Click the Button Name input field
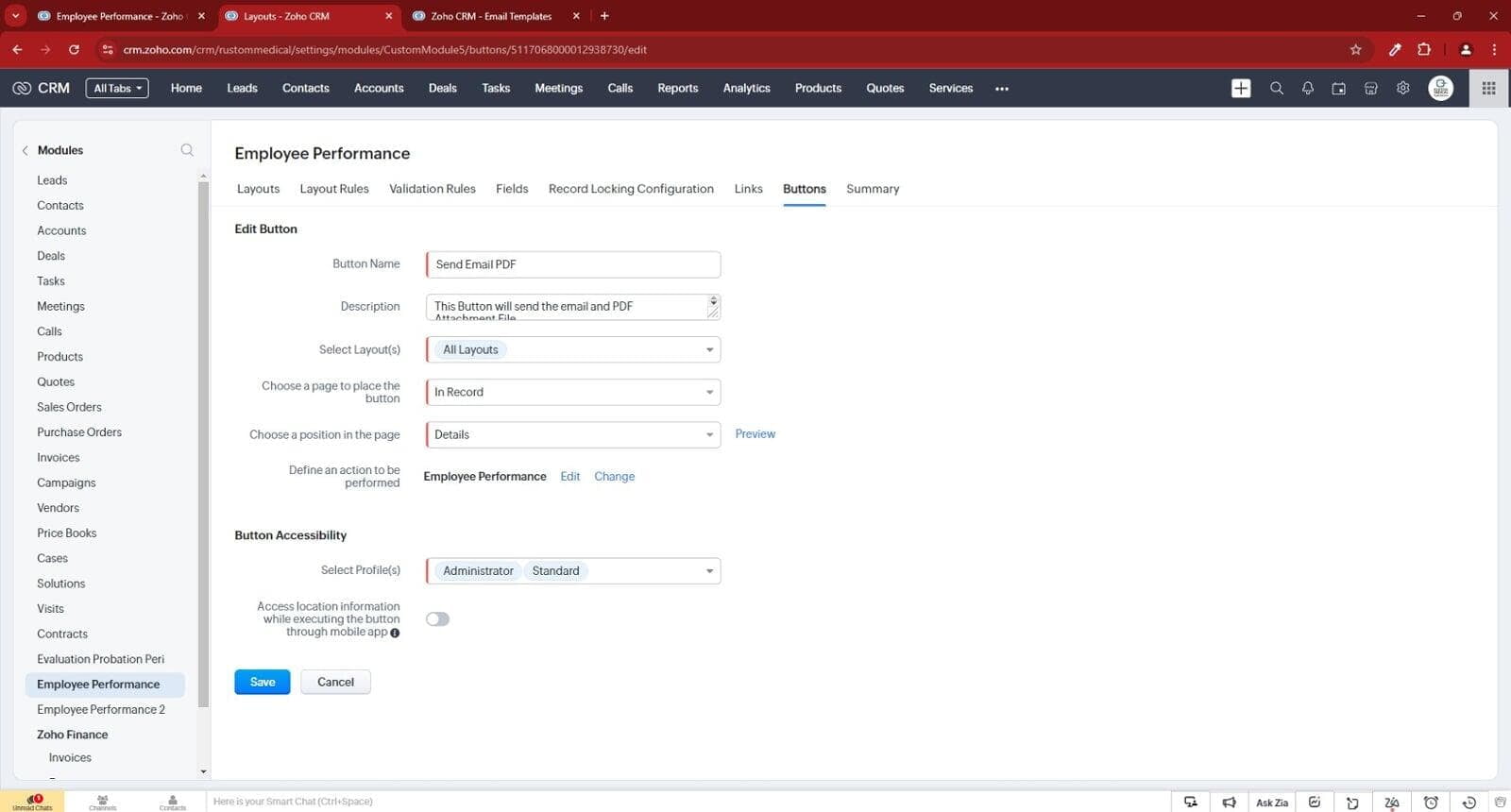The height and width of the screenshot is (812, 1511). pos(573,264)
